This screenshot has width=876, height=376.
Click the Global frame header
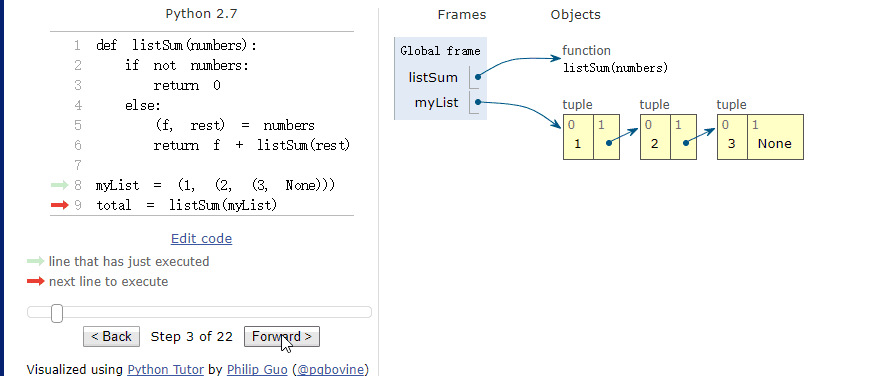[440, 51]
